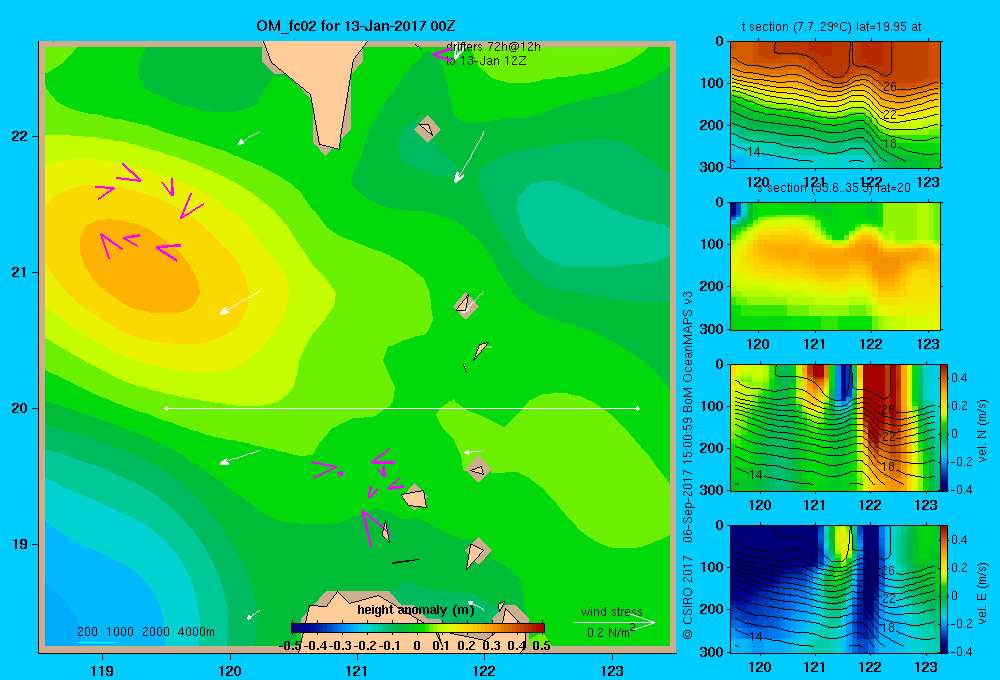1000x680 pixels.
Task: Click the 'wind stress' legend label
Action: (x=612, y=612)
